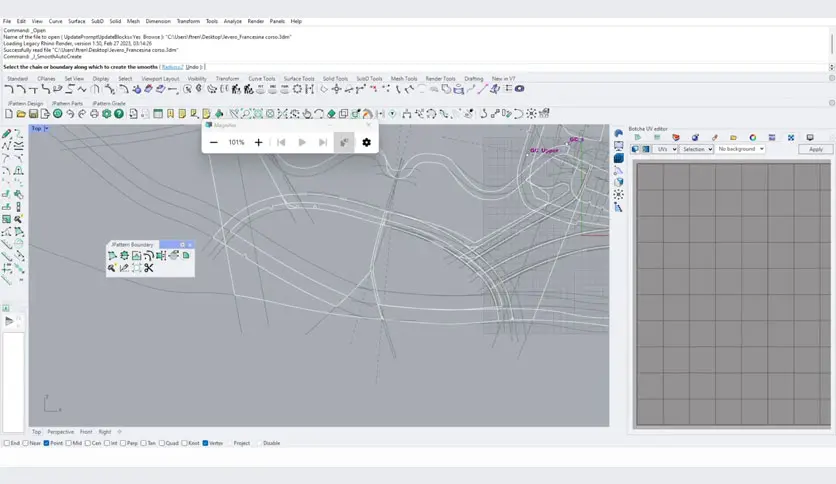This screenshot has width=836, height=484.
Task: Click the New file icon in toolbar
Action: (x=9, y=114)
